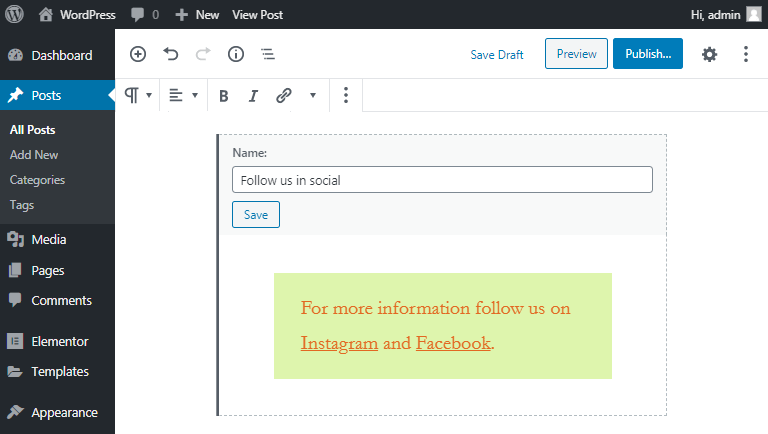
Task: Open Tags submenu item
Action: click(x=22, y=205)
